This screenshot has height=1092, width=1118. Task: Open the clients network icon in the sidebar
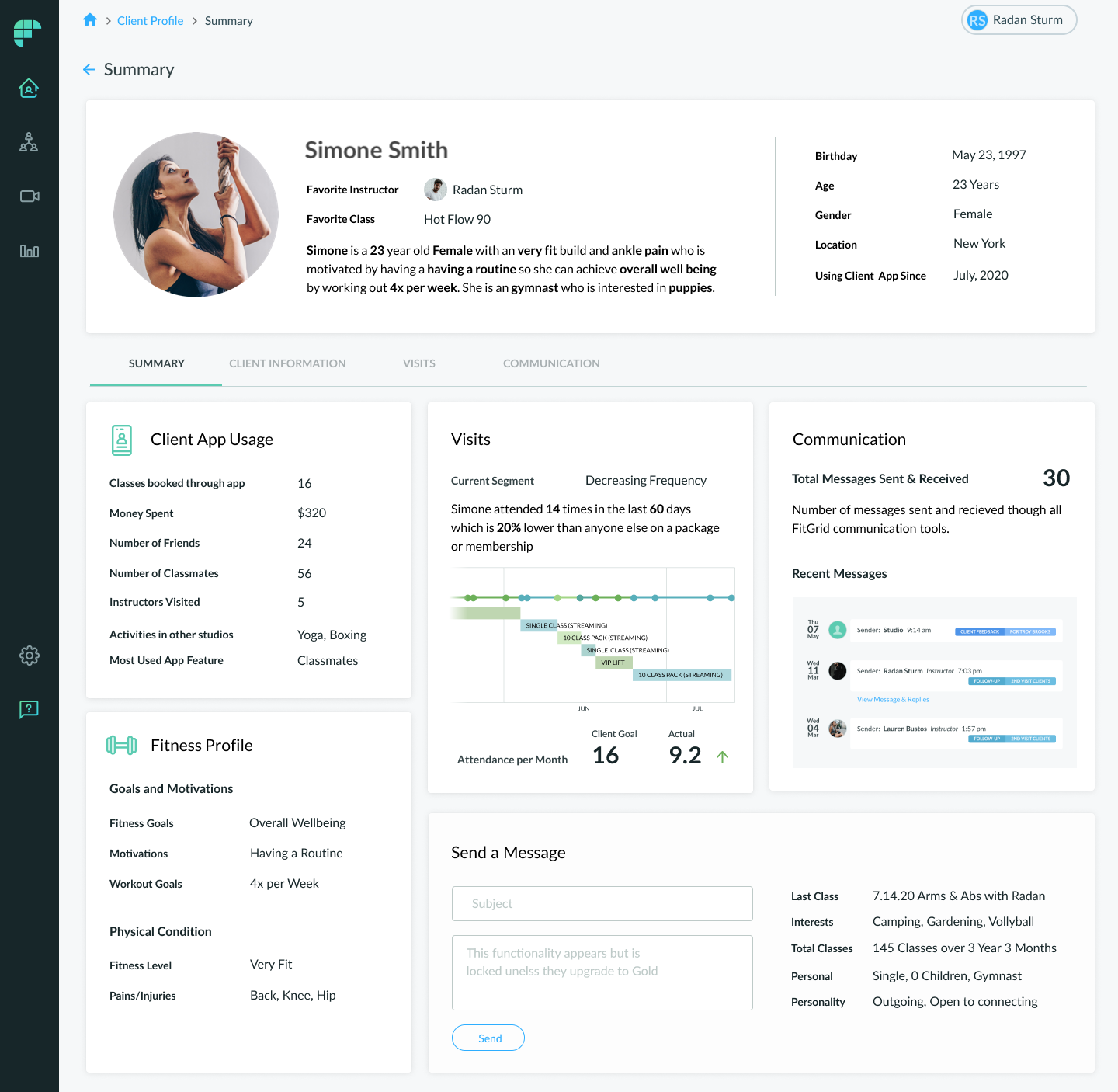29,141
